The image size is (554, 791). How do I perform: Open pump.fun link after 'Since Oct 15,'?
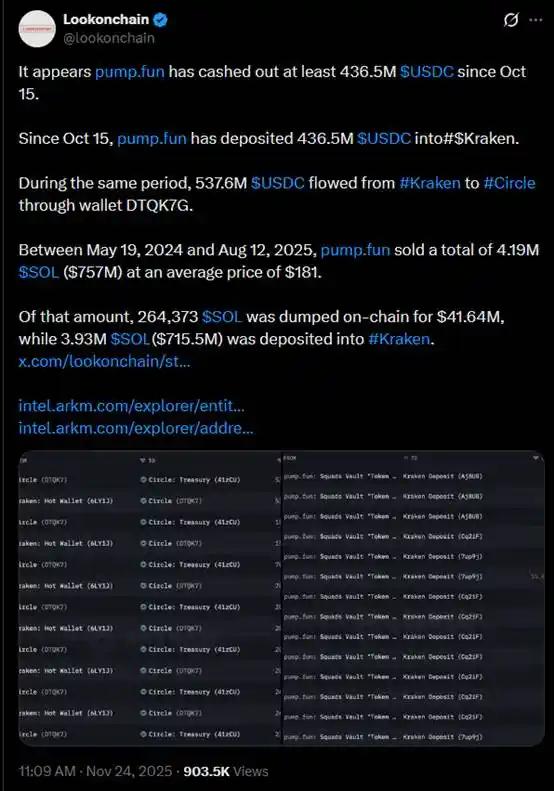pyautogui.click(x=152, y=138)
